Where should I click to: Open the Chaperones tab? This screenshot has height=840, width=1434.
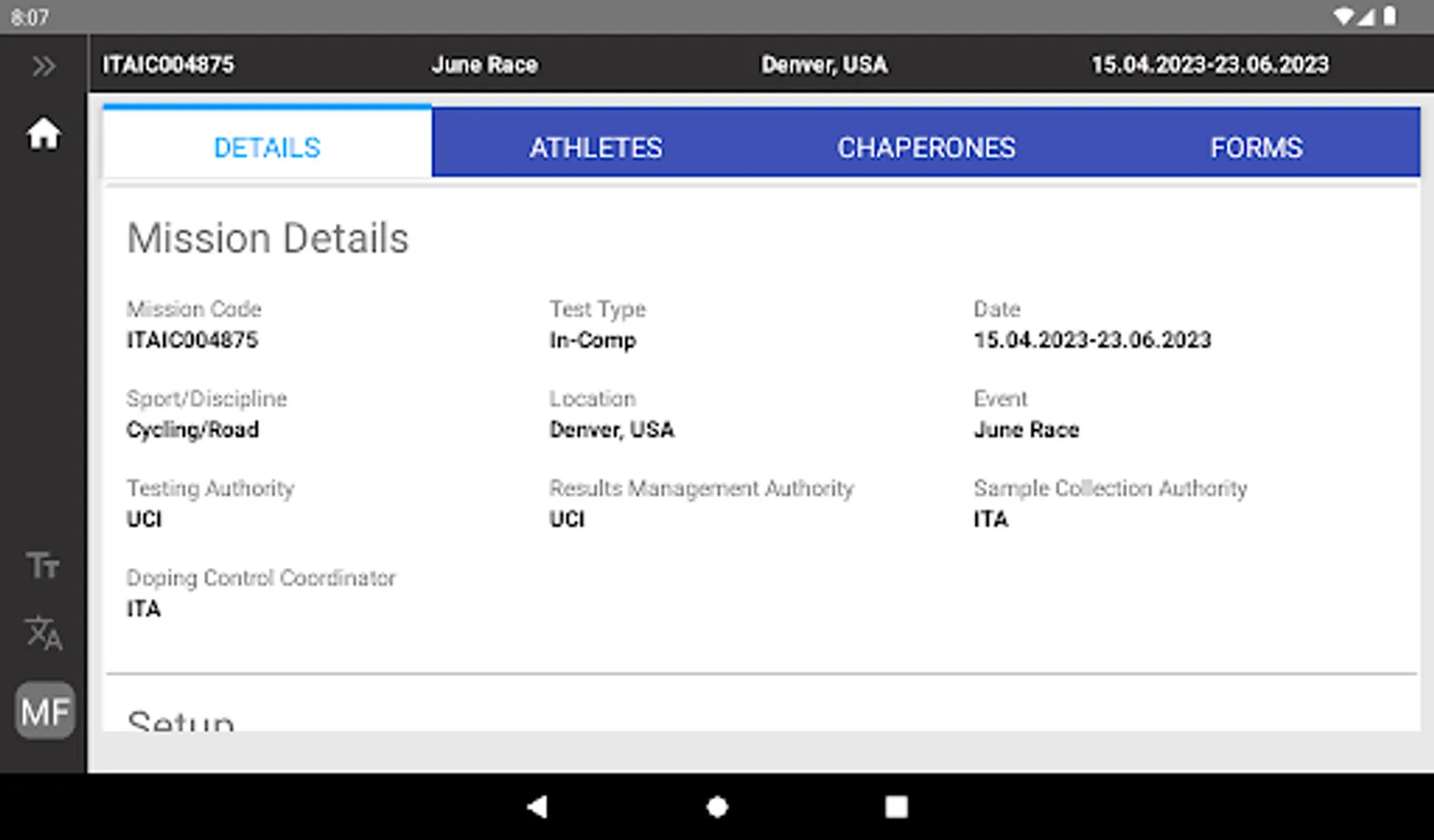(x=926, y=147)
